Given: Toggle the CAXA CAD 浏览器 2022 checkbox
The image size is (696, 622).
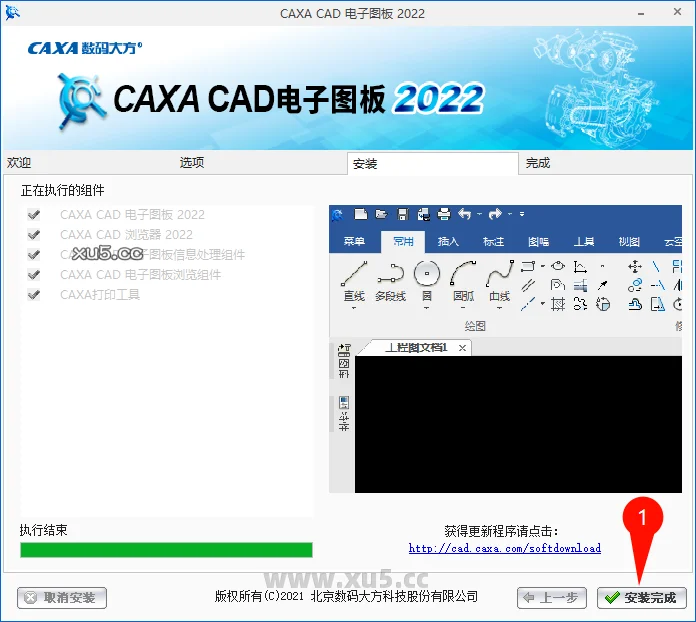Looking at the screenshot, I should click(x=34, y=235).
